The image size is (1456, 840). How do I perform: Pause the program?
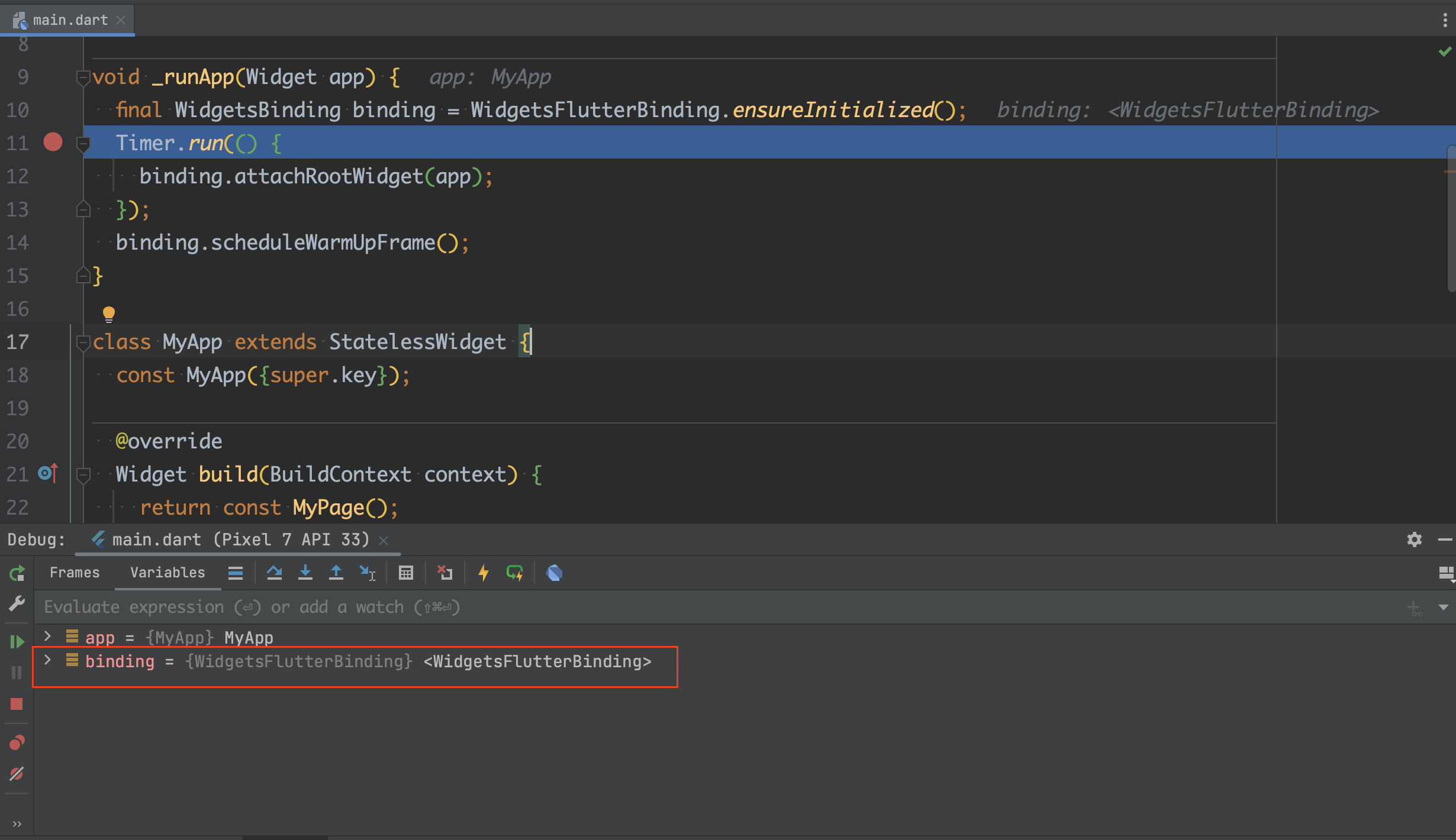click(17, 673)
